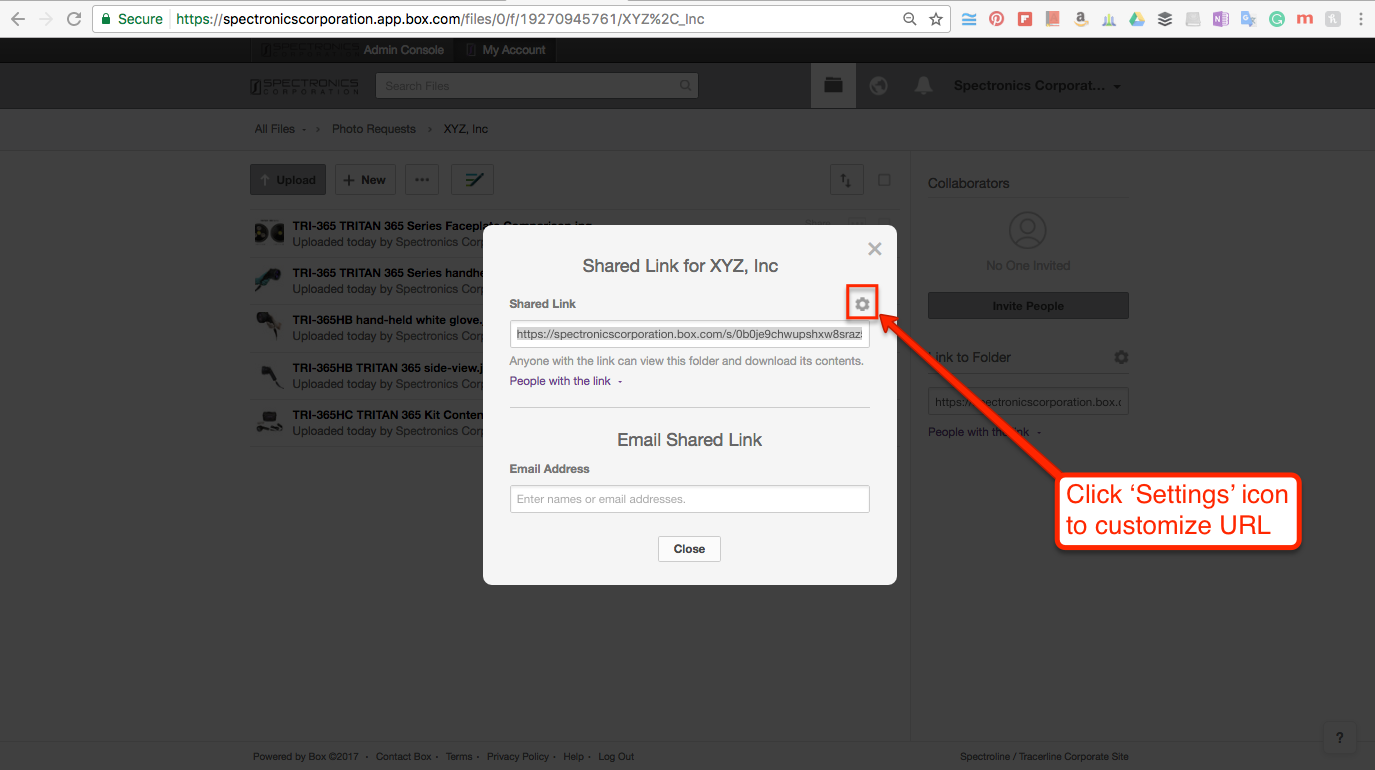Toggle the select-all files checkbox
Image resolution: width=1375 pixels, height=770 pixels.
pos(884,180)
